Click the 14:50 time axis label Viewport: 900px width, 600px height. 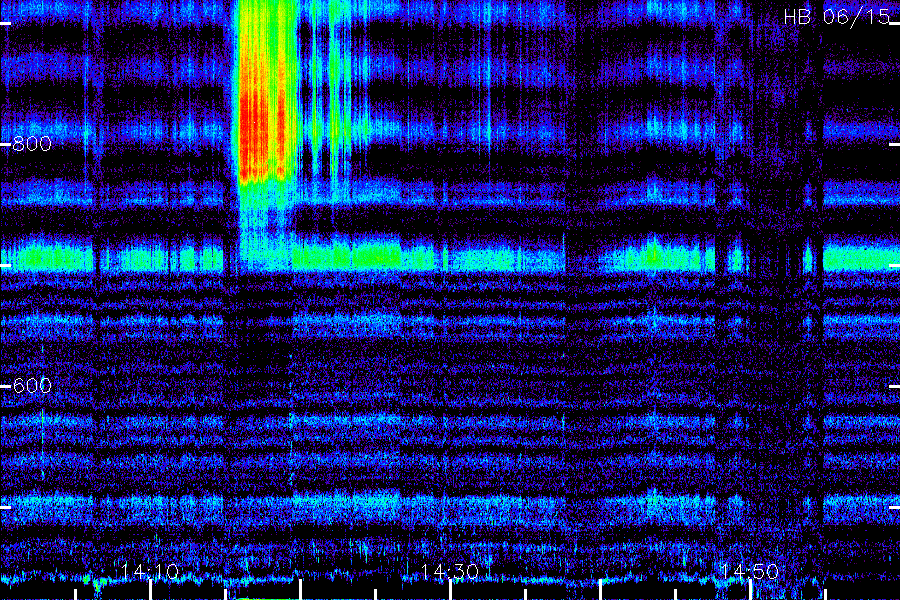pyautogui.click(x=750, y=571)
